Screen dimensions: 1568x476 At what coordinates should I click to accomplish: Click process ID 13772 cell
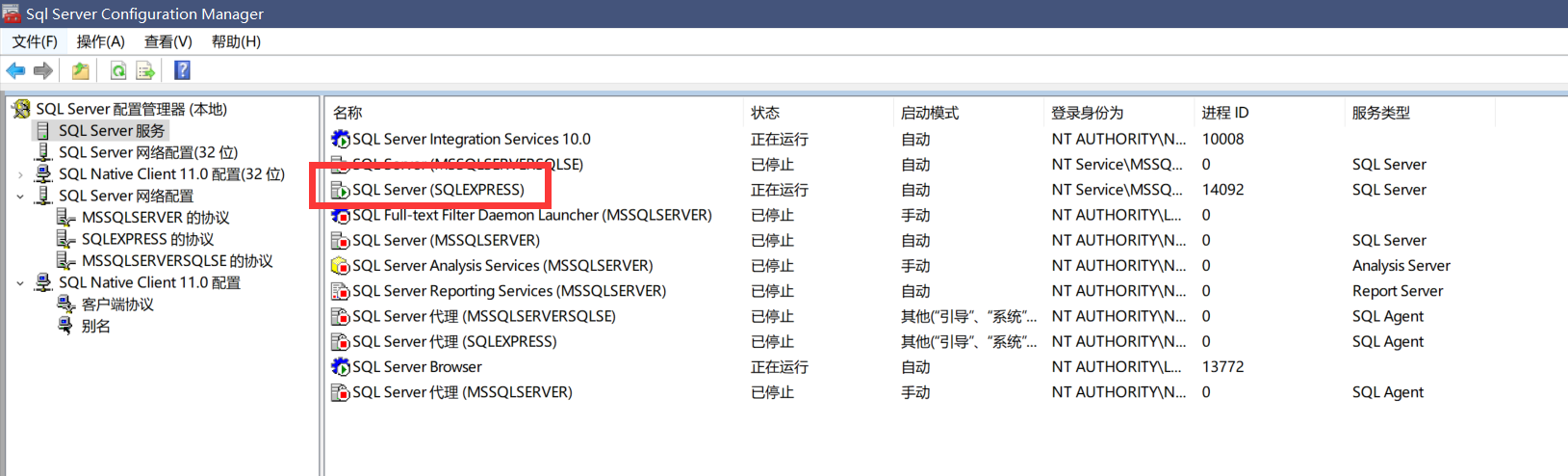pos(1222,367)
